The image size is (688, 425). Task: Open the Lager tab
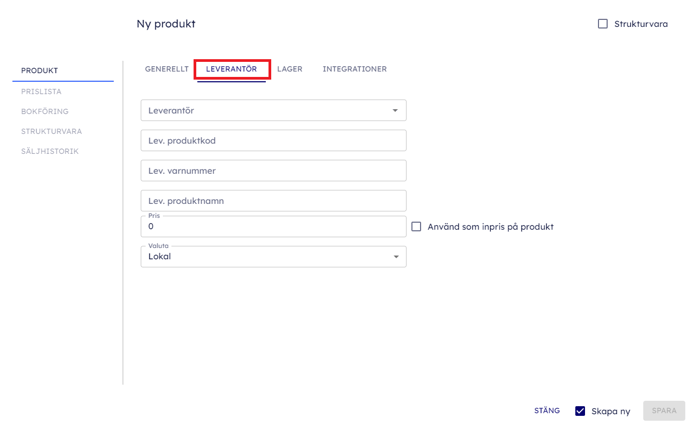coord(290,69)
